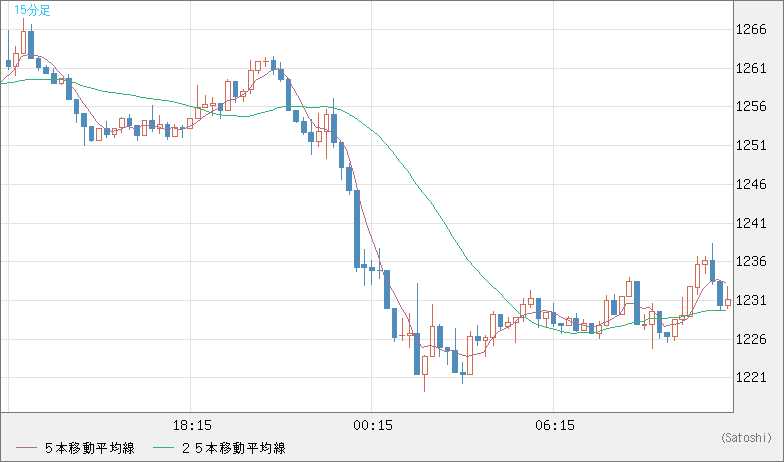The image size is (784, 462).
Task: Click the 1256 price axis label
Action: (751, 106)
